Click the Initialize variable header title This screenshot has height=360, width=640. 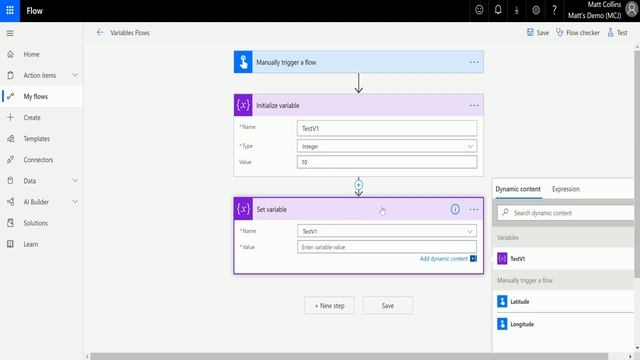[278, 105]
